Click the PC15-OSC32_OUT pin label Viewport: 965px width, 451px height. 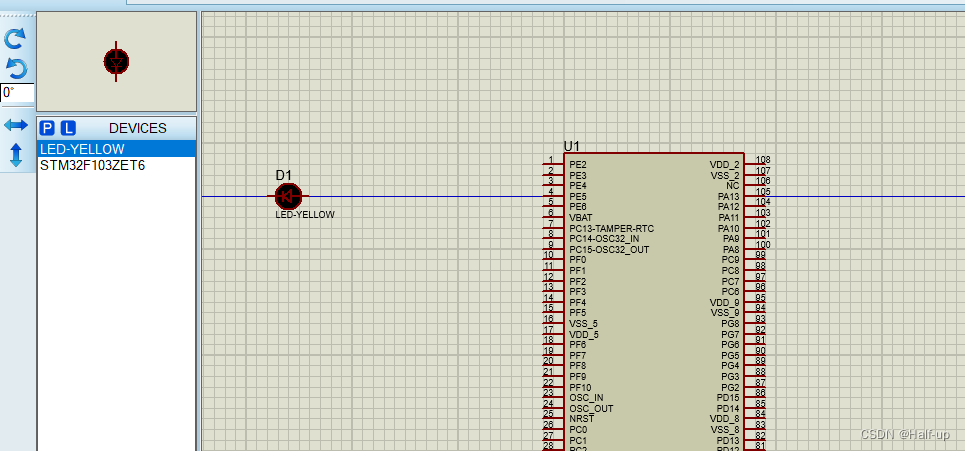tap(609, 250)
